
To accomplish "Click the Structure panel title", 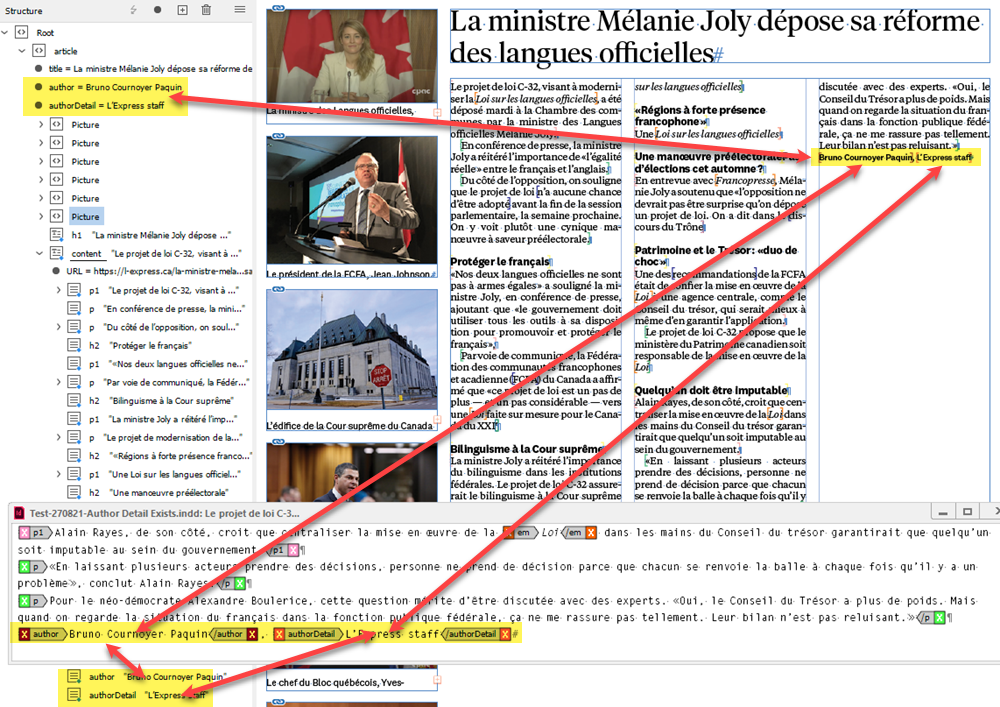I will point(24,11).
